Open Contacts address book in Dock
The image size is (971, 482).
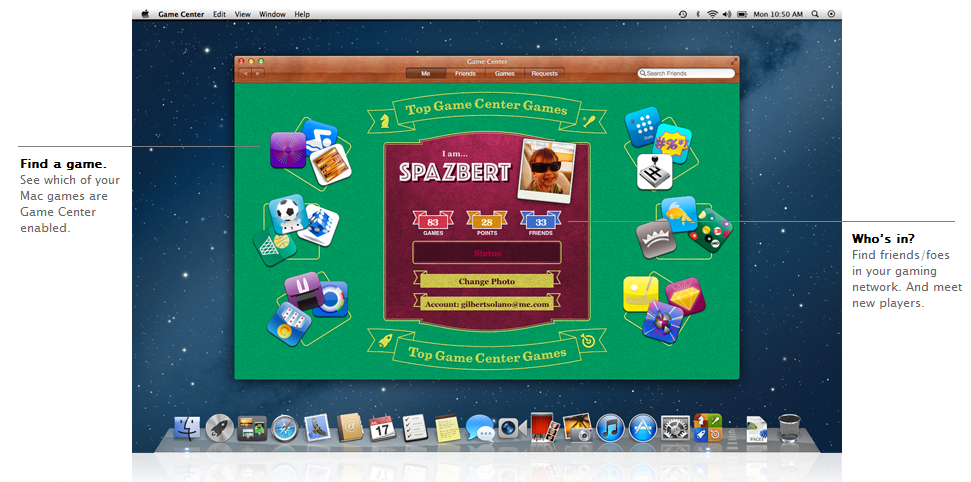click(x=350, y=427)
